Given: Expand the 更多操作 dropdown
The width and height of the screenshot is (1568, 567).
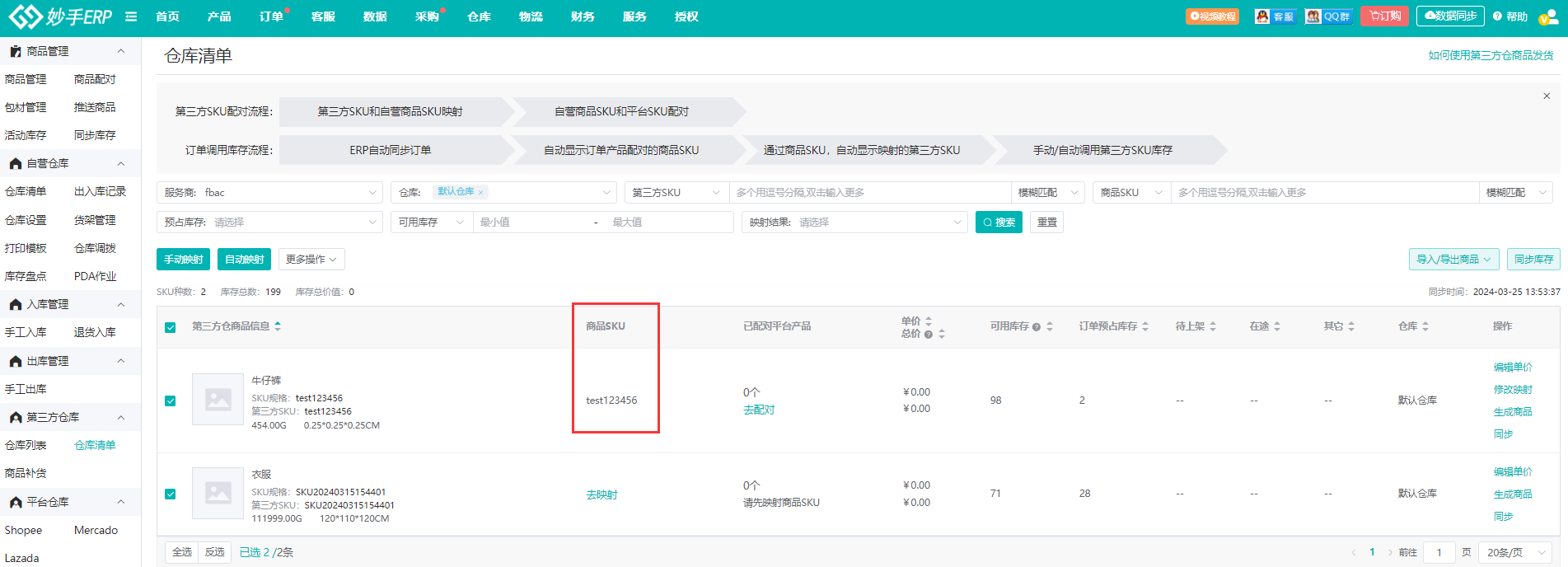Looking at the screenshot, I should pyautogui.click(x=311, y=260).
